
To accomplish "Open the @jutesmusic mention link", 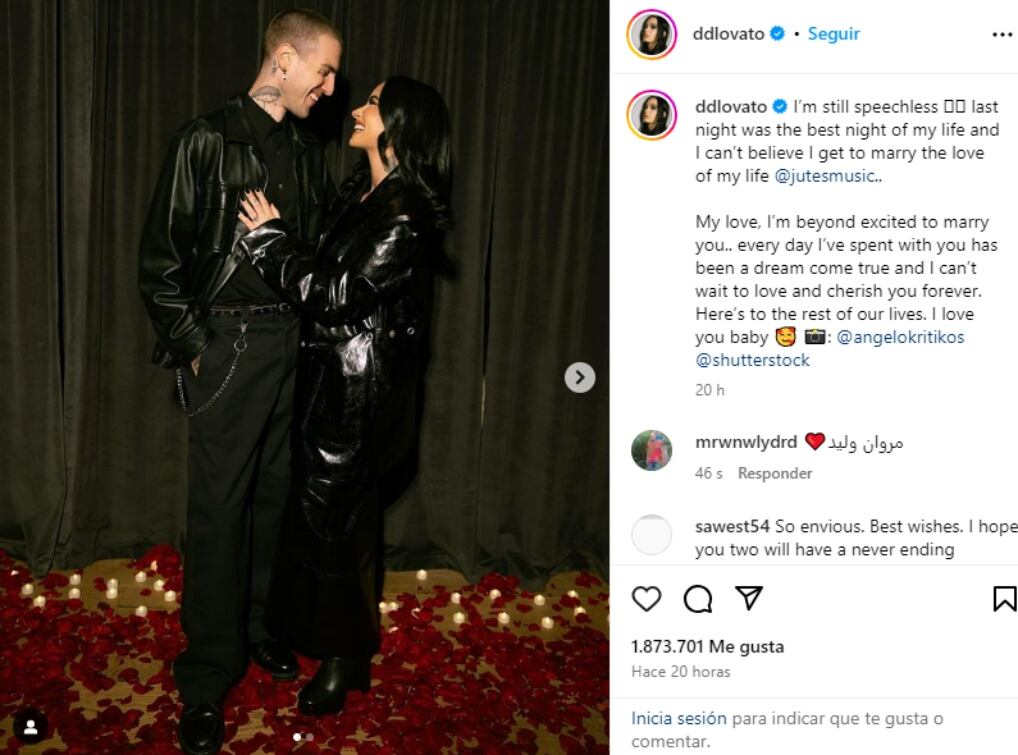I will tap(824, 176).
